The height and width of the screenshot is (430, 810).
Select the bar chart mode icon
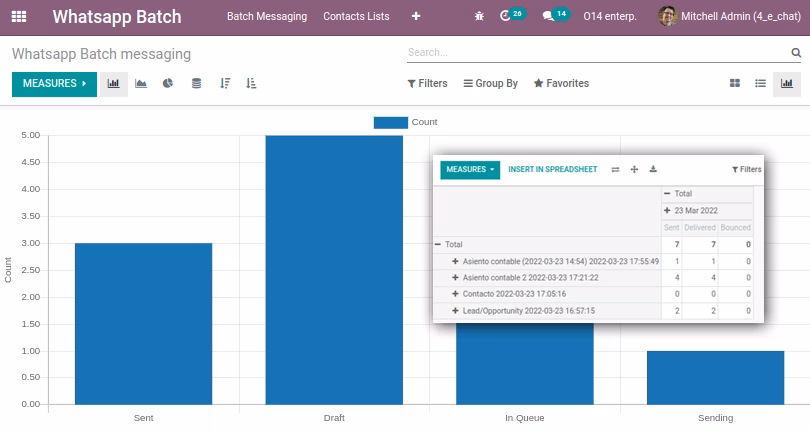[114, 84]
